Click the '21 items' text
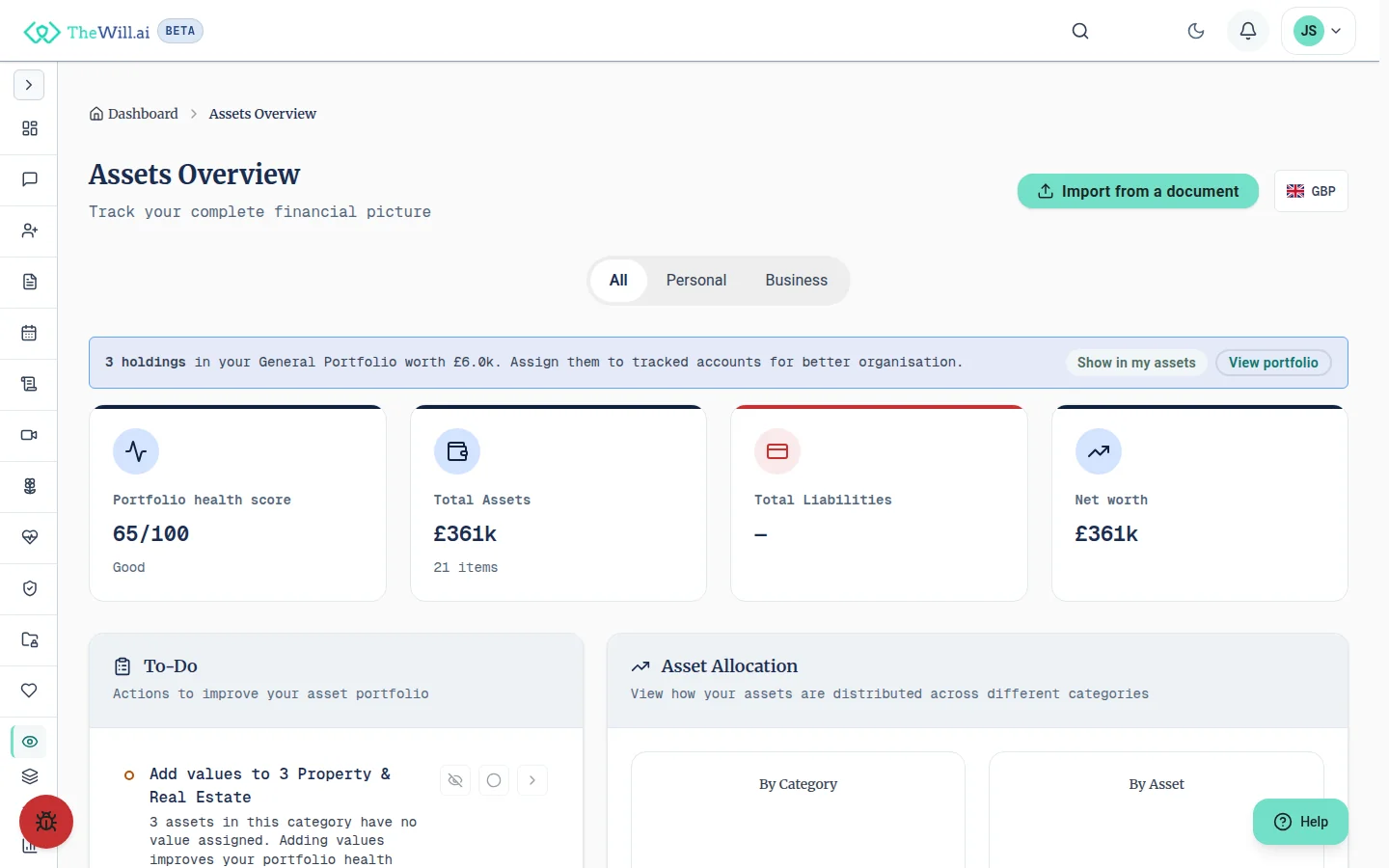Image resolution: width=1389 pixels, height=868 pixels. tap(466, 568)
